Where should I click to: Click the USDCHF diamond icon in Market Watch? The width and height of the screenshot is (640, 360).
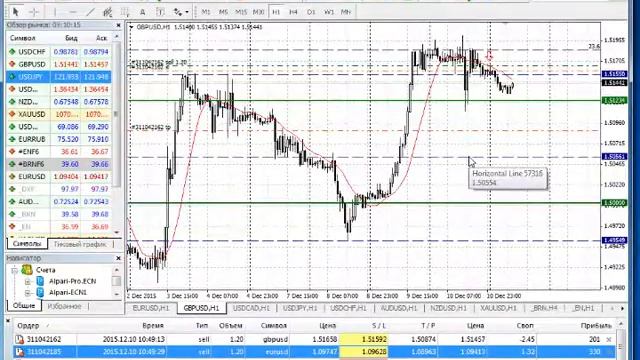12,52
